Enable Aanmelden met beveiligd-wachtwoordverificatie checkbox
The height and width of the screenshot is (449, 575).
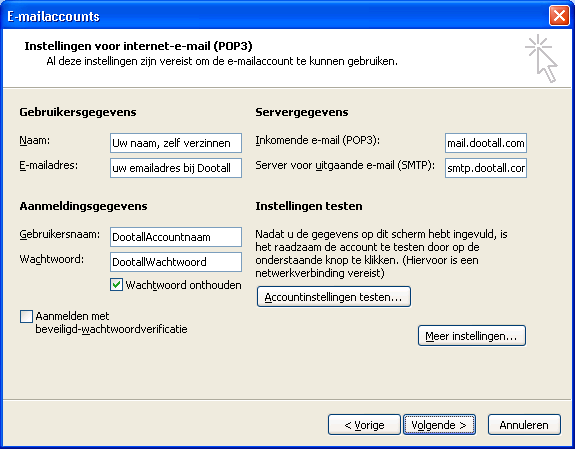click(x=26, y=316)
